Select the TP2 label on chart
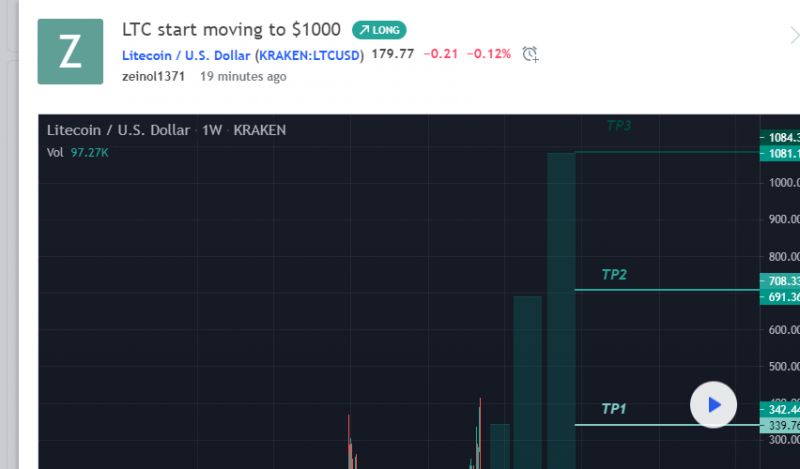 (615, 274)
